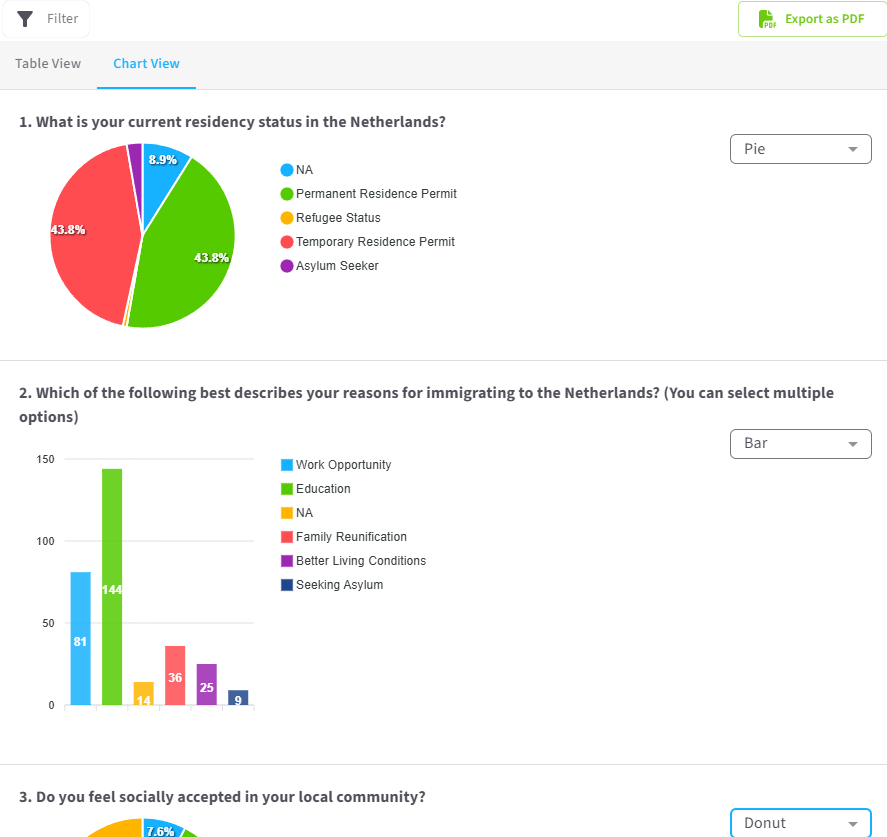Click the 7.6% donut slice label
Screen dimensions: 887x837
(x=161, y=831)
